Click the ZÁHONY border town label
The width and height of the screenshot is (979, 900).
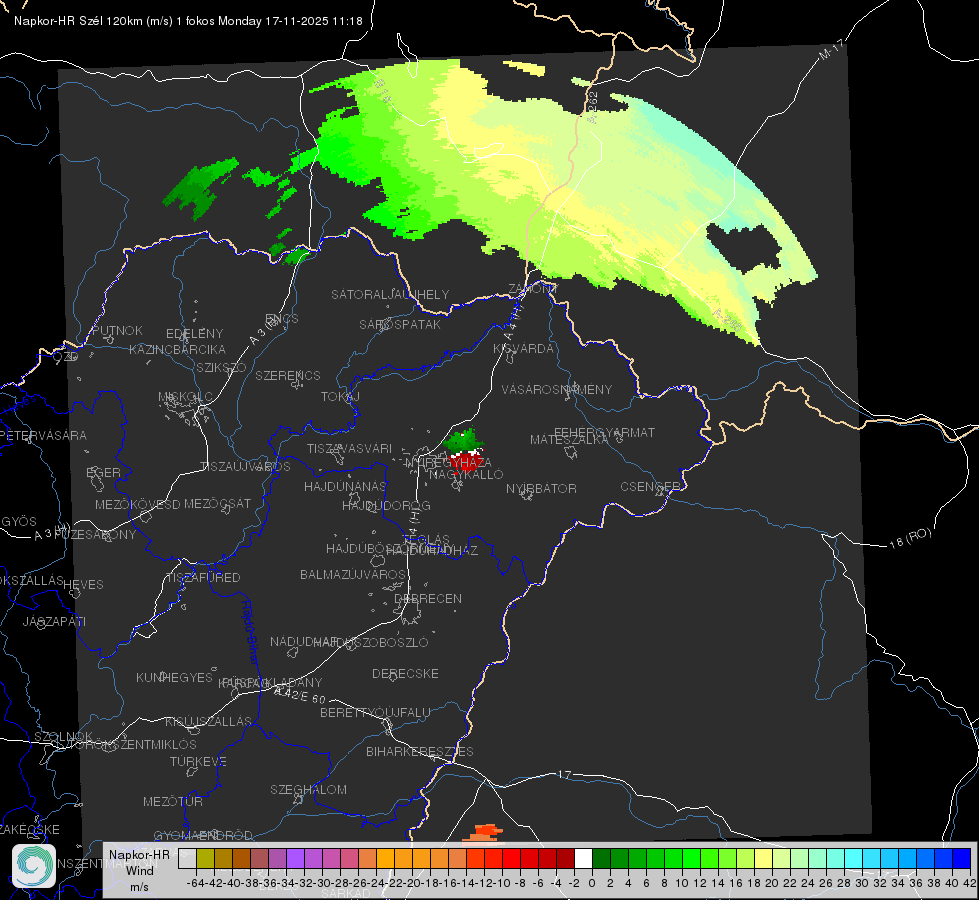click(532, 289)
